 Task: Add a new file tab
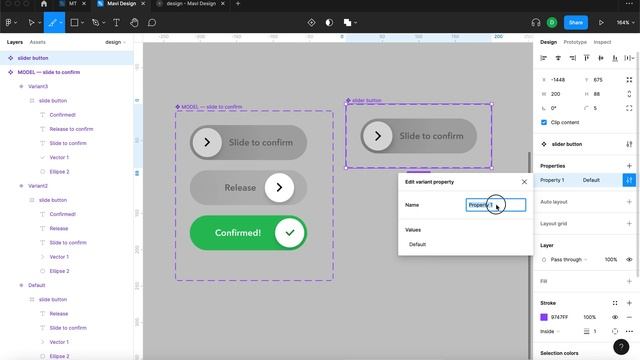[238, 4]
